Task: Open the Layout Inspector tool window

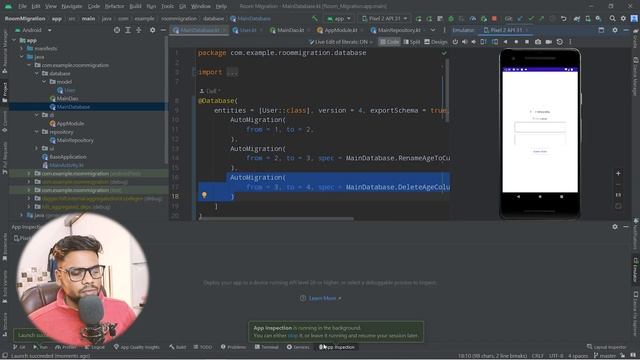Action: 607,347
